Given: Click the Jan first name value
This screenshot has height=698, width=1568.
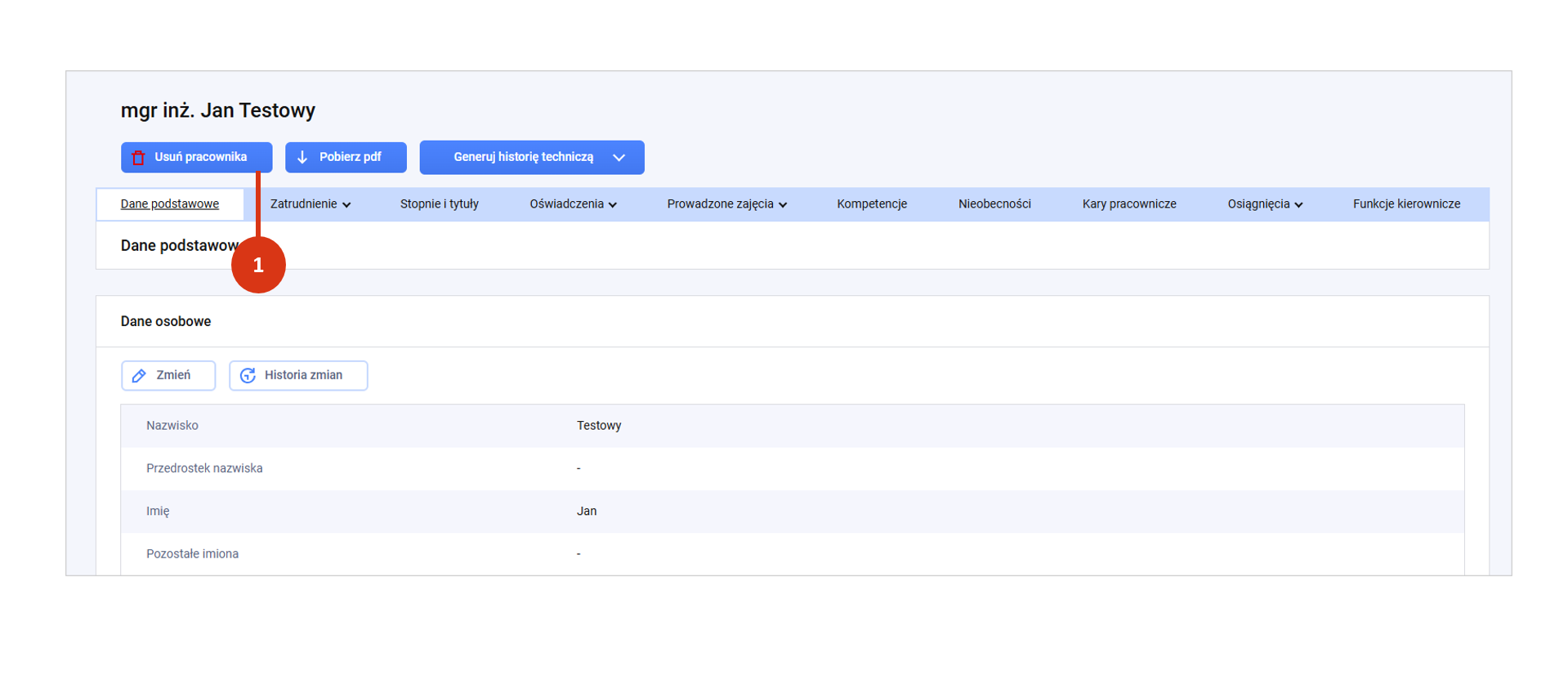Looking at the screenshot, I should pos(587,512).
